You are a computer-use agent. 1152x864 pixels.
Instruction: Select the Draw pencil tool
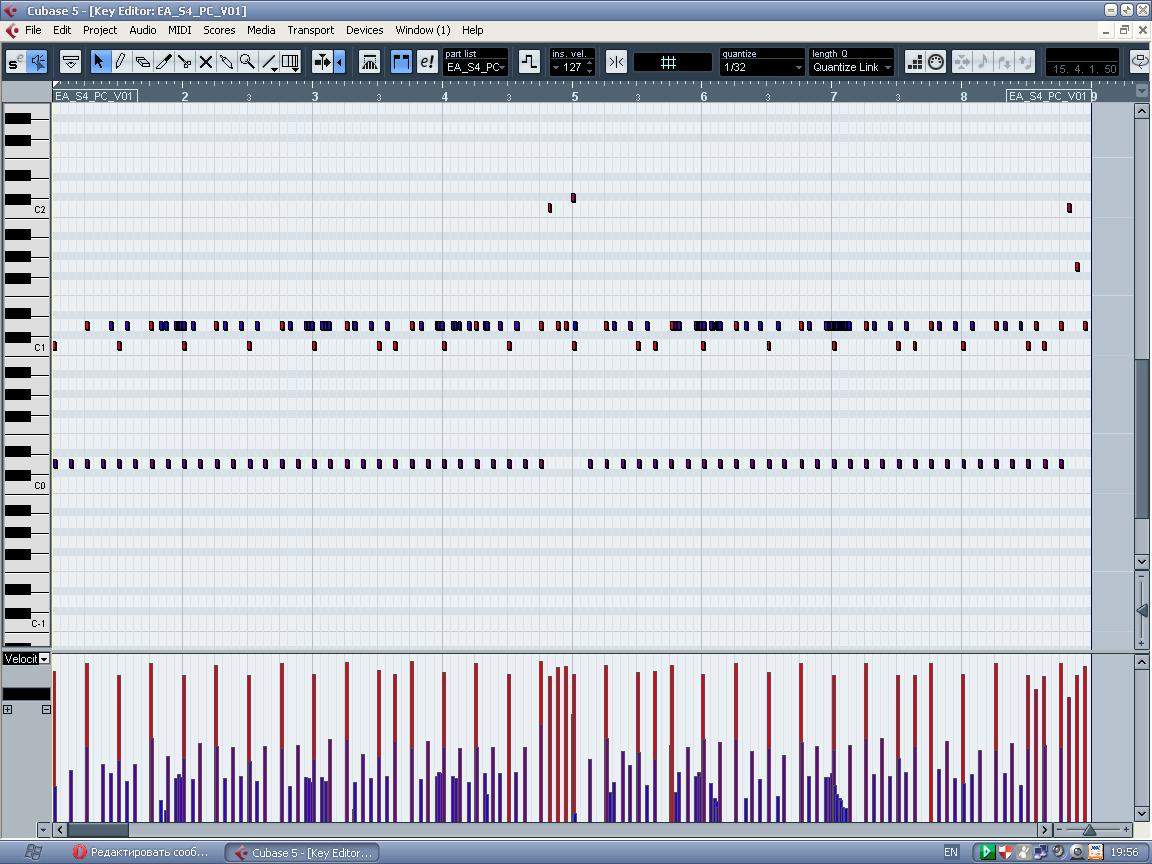click(120, 62)
